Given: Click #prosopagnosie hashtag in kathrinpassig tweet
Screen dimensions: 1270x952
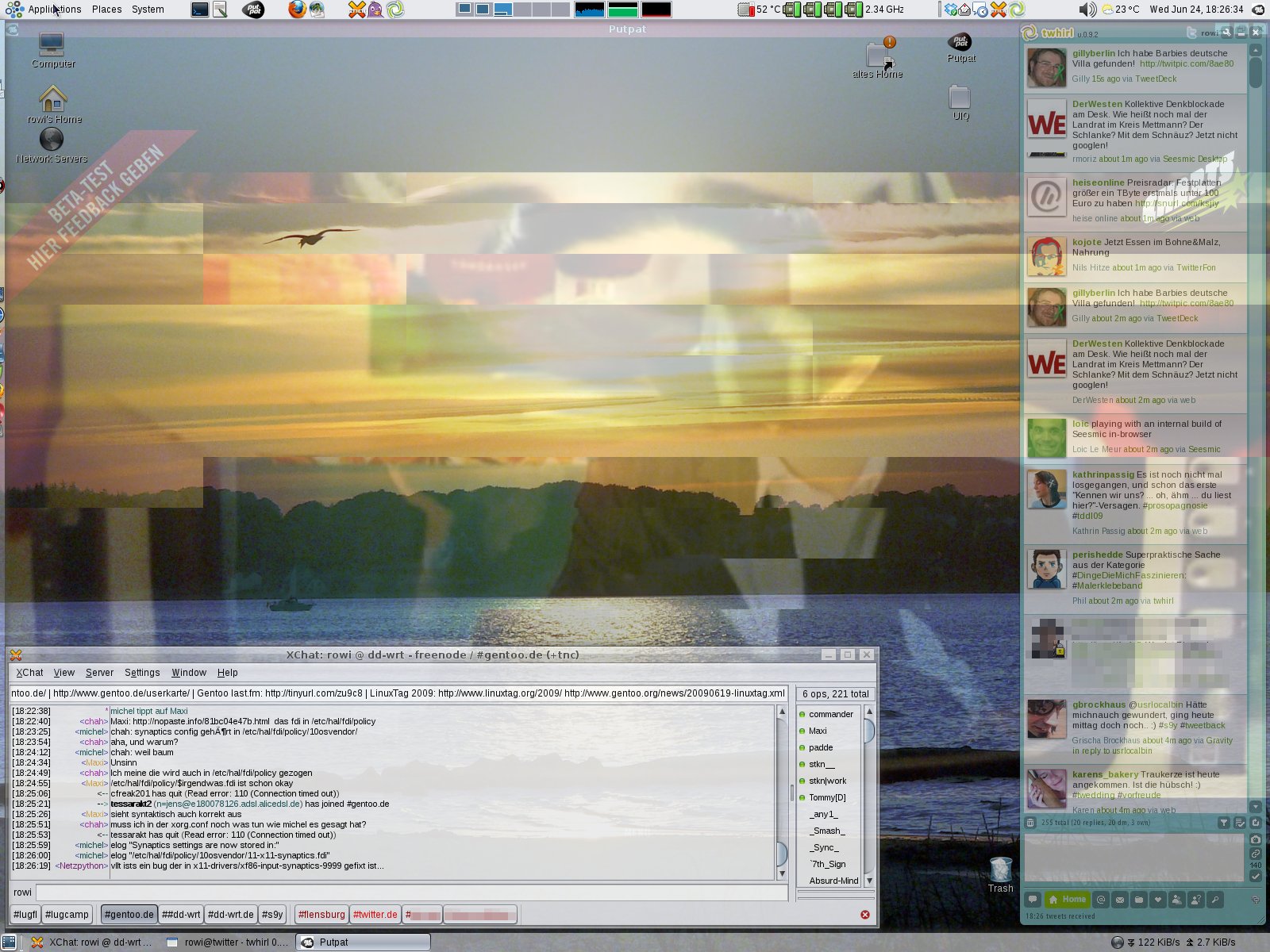Looking at the screenshot, I should pyautogui.click(x=1175, y=505).
